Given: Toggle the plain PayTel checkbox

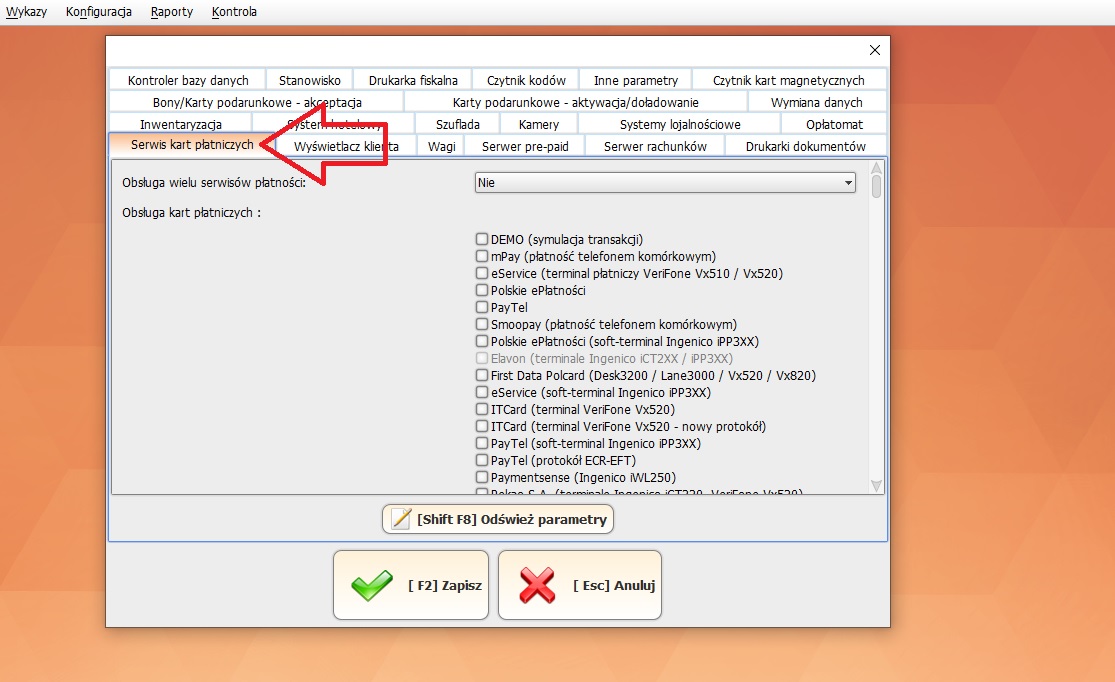Looking at the screenshot, I should [x=482, y=307].
